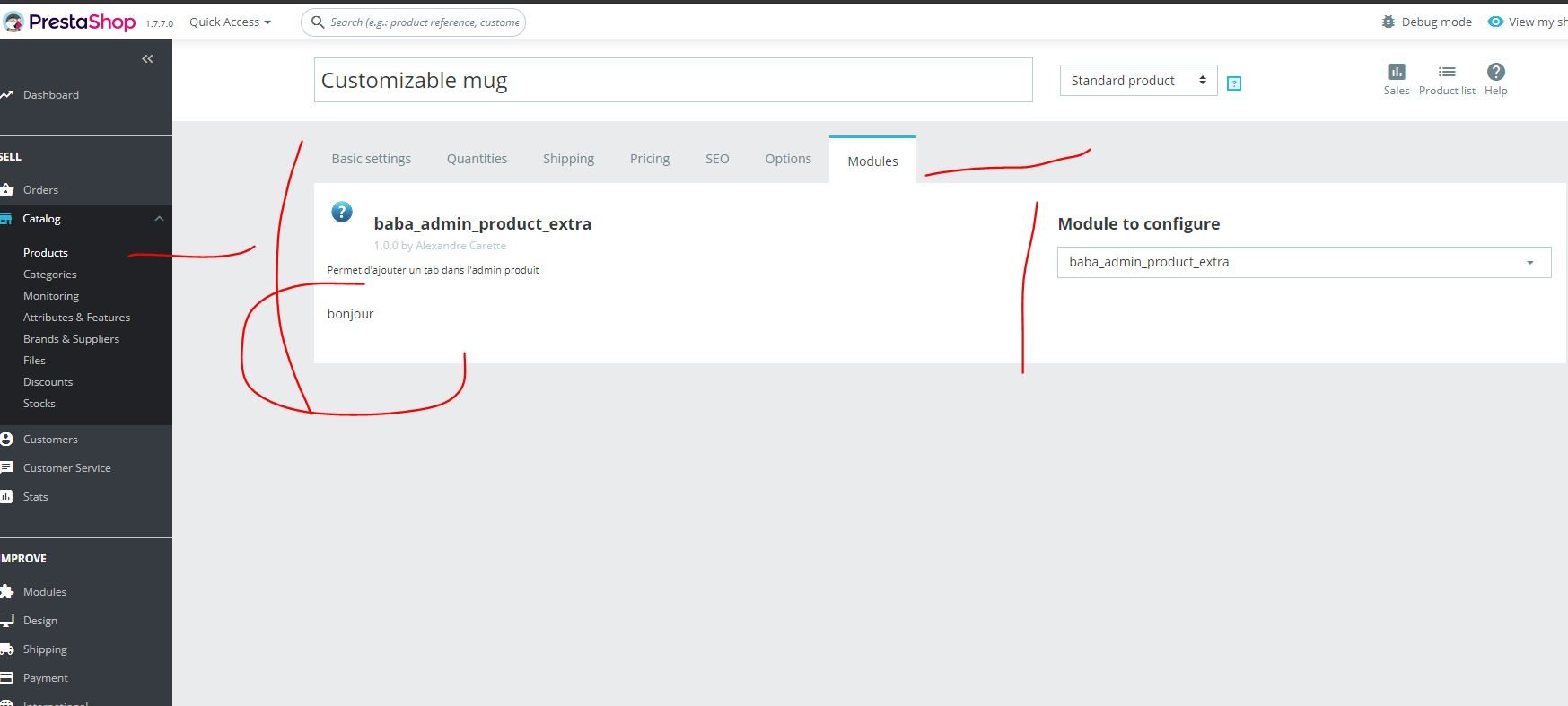The height and width of the screenshot is (706, 1568).
Task: Open the Shipping tab of the product
Action: point(568,159)
